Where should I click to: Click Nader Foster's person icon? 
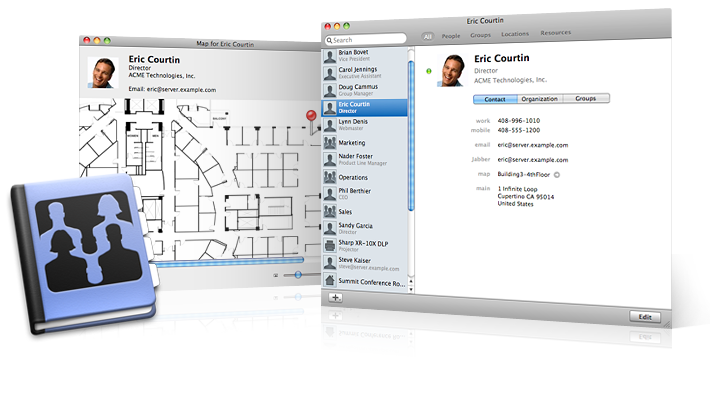click(330, 160)
